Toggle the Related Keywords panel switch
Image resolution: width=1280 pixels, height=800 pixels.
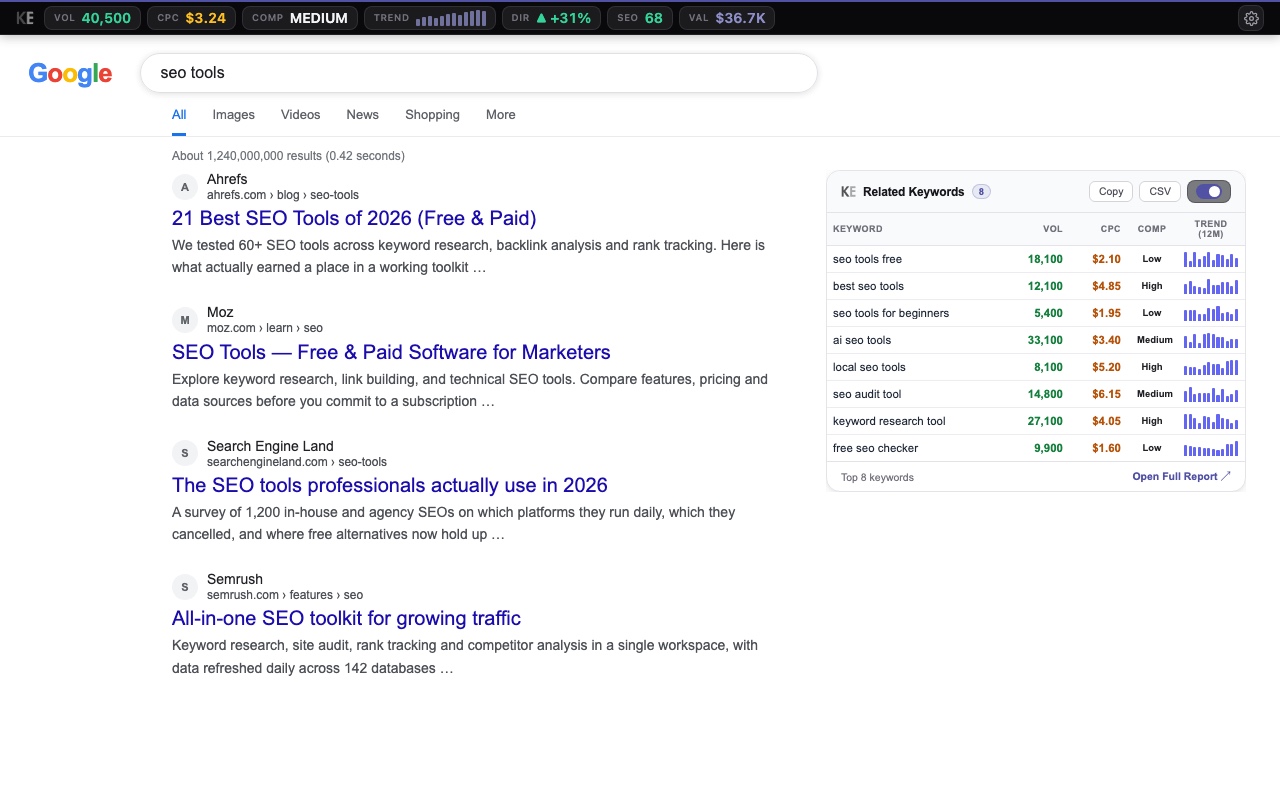[x=1209, y=191]
